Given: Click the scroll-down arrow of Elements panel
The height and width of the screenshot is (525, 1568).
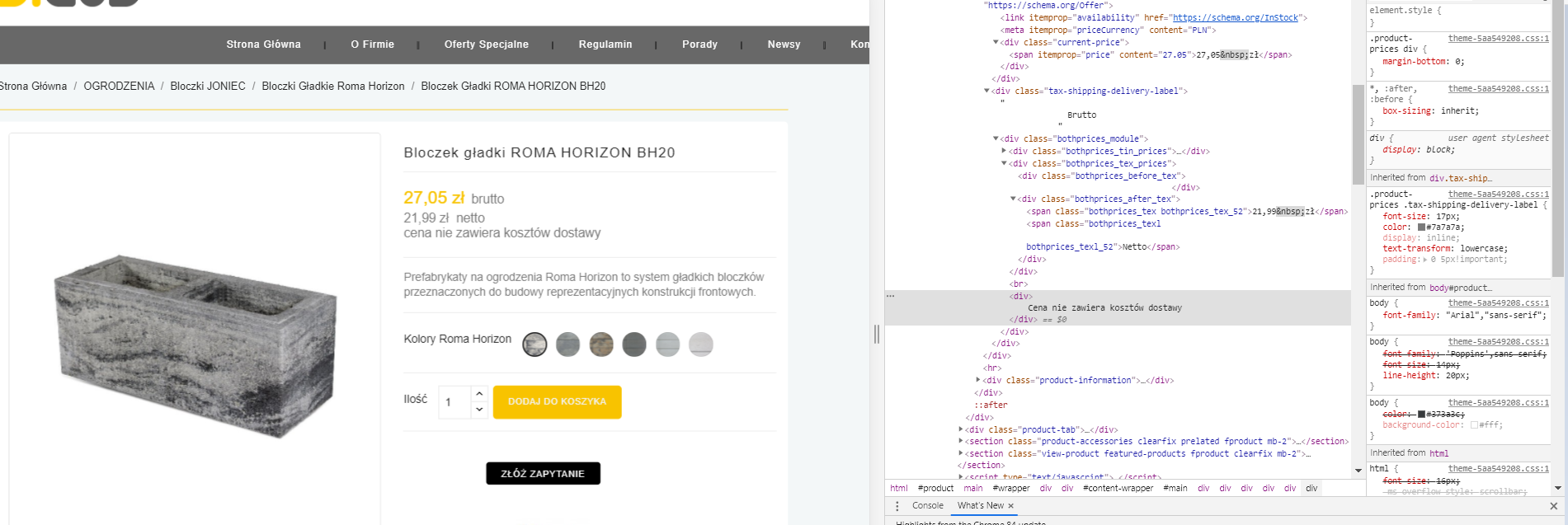Looking at the screenshot, I should pos(1358,471).
